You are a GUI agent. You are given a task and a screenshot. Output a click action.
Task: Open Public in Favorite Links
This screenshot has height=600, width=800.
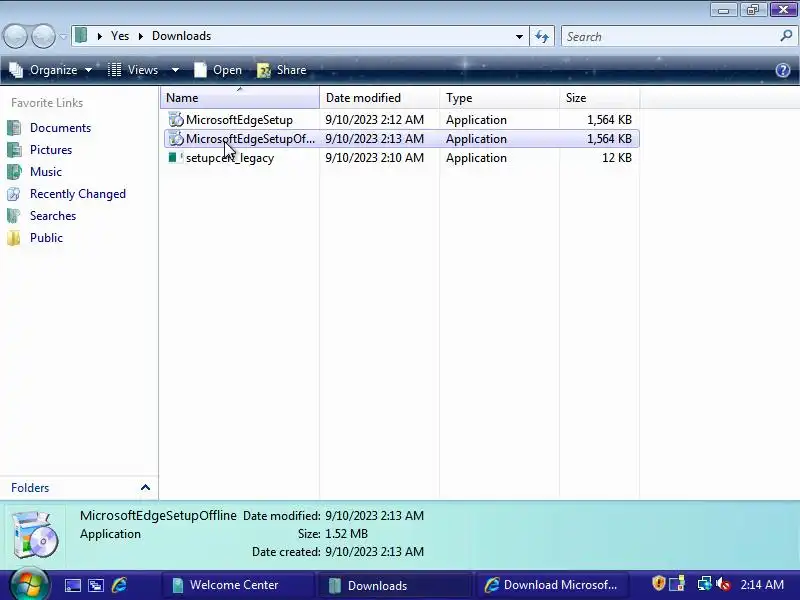[46, 238]
